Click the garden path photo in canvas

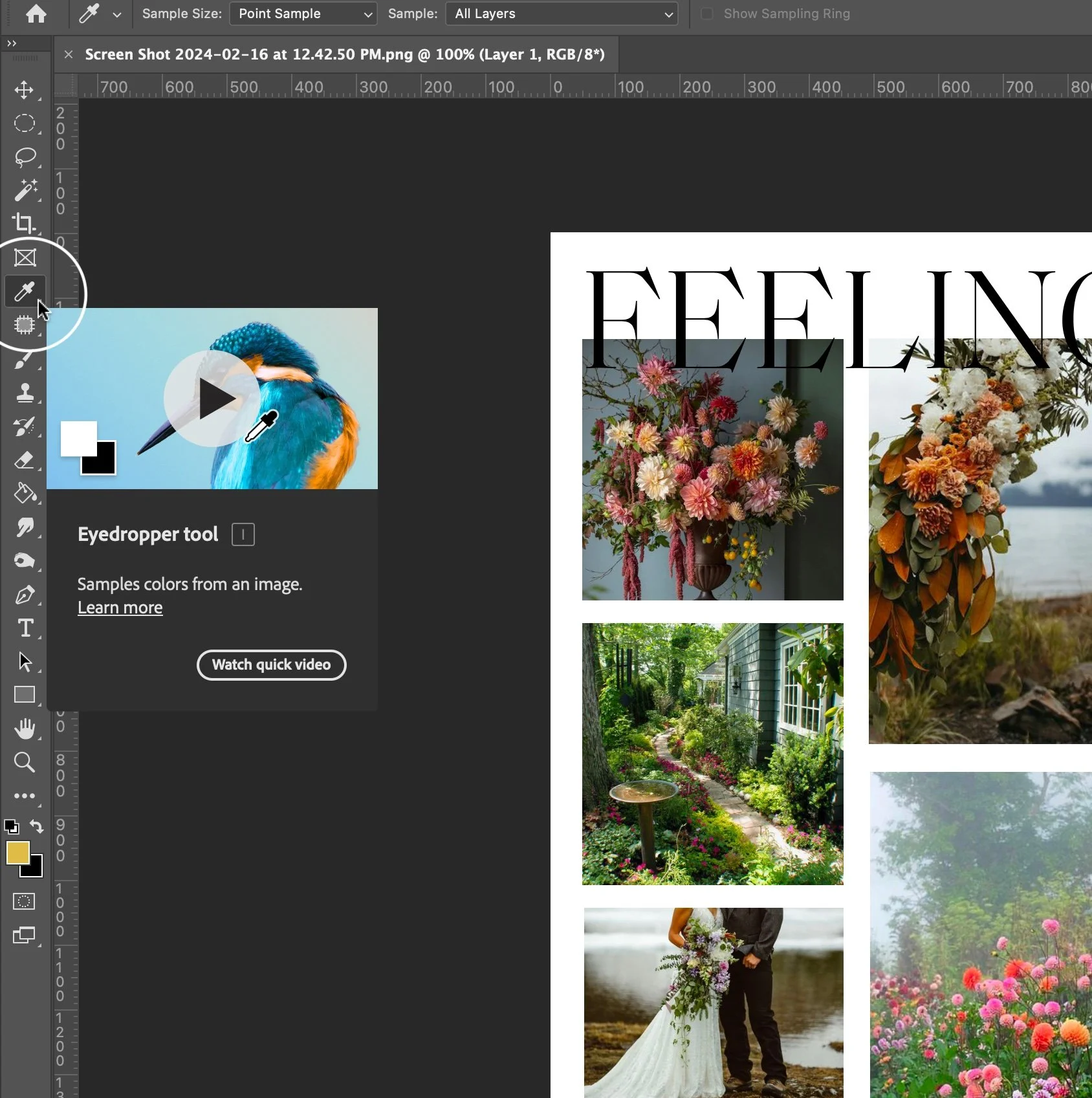[712, 754]
